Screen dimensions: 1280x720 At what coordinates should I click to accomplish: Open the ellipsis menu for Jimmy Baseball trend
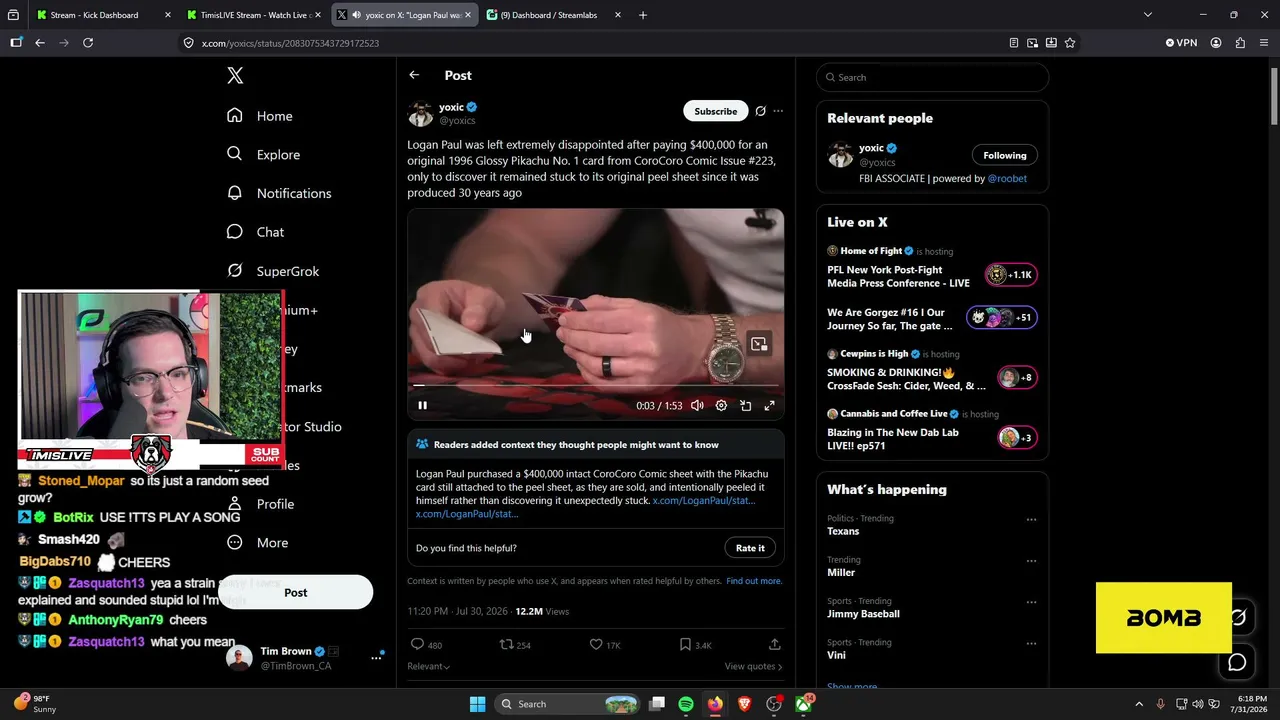click(x=1031, y=603)
